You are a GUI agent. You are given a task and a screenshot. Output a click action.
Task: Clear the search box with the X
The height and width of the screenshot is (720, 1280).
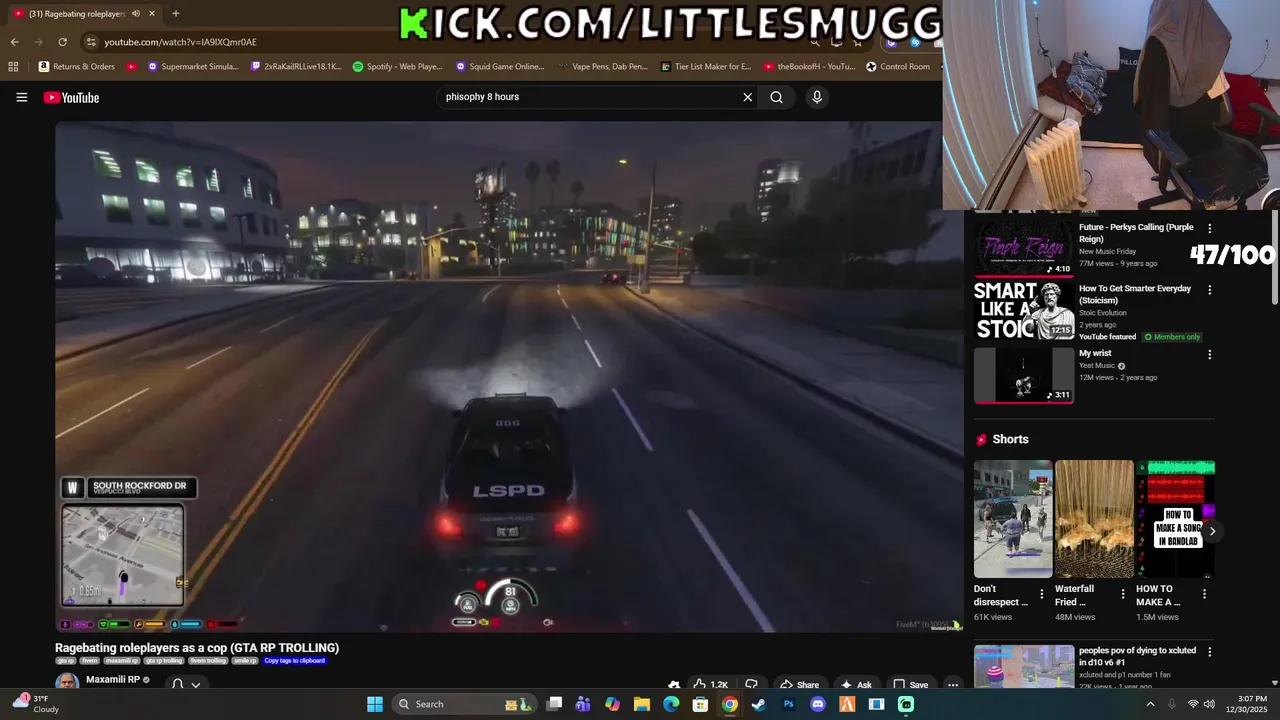coord(747,97)
